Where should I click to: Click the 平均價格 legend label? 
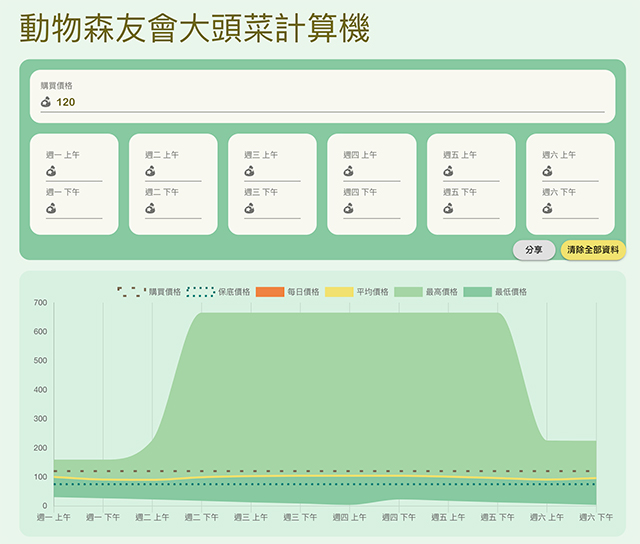tap(372, 292)
